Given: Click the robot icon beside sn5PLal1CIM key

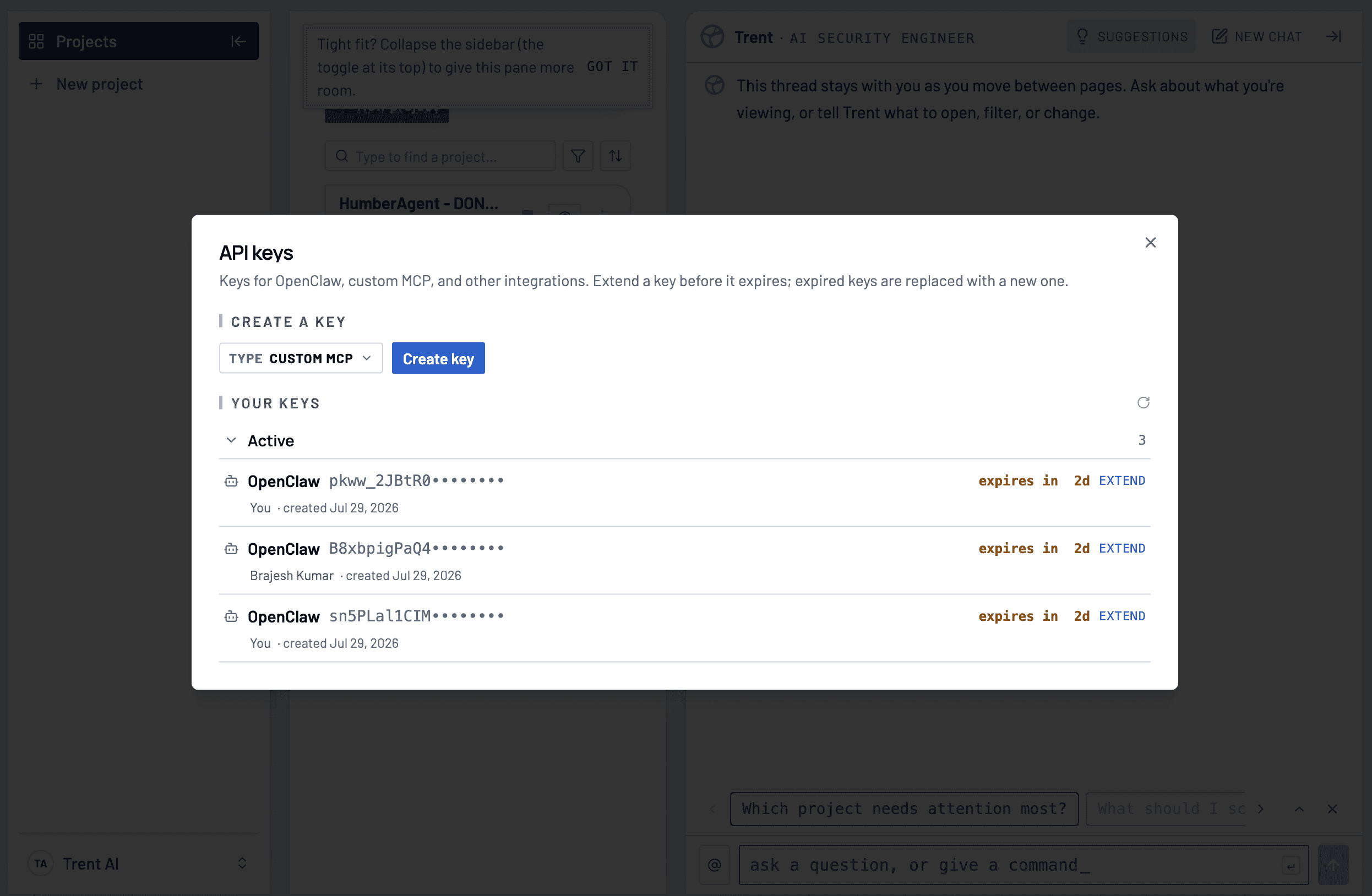Looking at the screenshot, I should 231,616.
